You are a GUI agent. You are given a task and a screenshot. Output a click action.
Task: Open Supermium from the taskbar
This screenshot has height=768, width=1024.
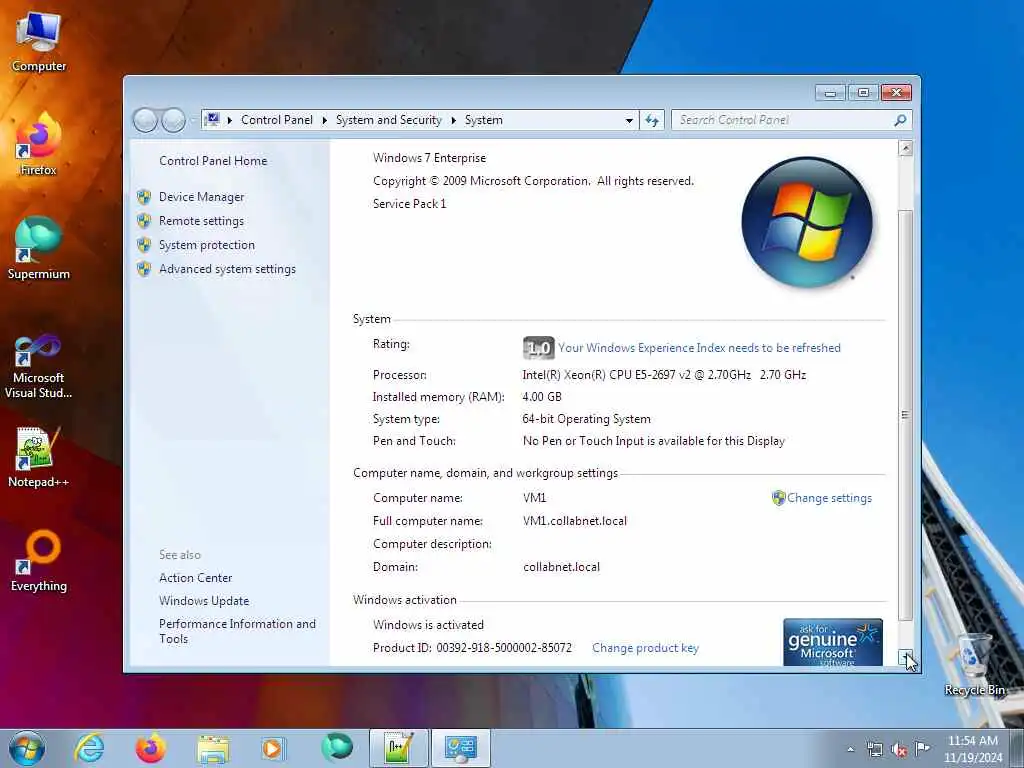tap(336, 747)
